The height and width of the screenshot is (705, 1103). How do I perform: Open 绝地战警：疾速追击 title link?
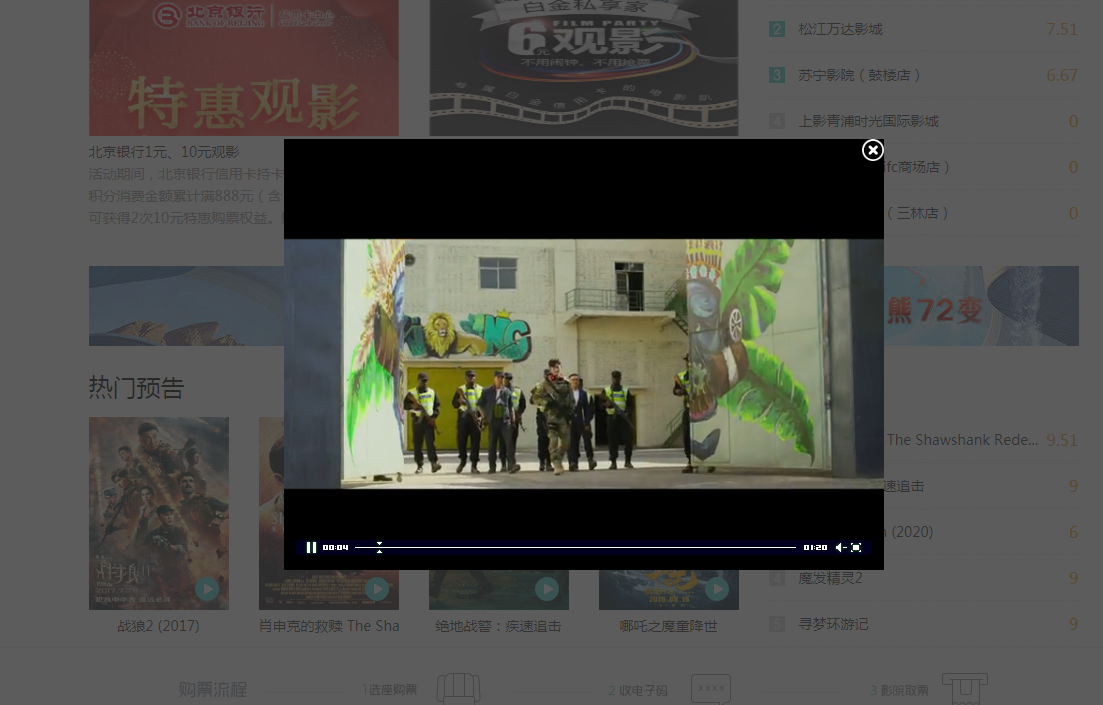pos(498,625)
